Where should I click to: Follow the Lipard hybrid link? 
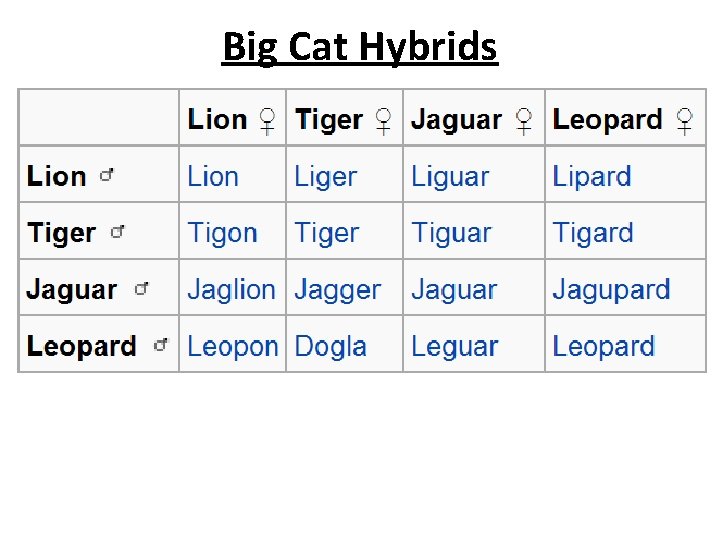click(x=592, y=178)
